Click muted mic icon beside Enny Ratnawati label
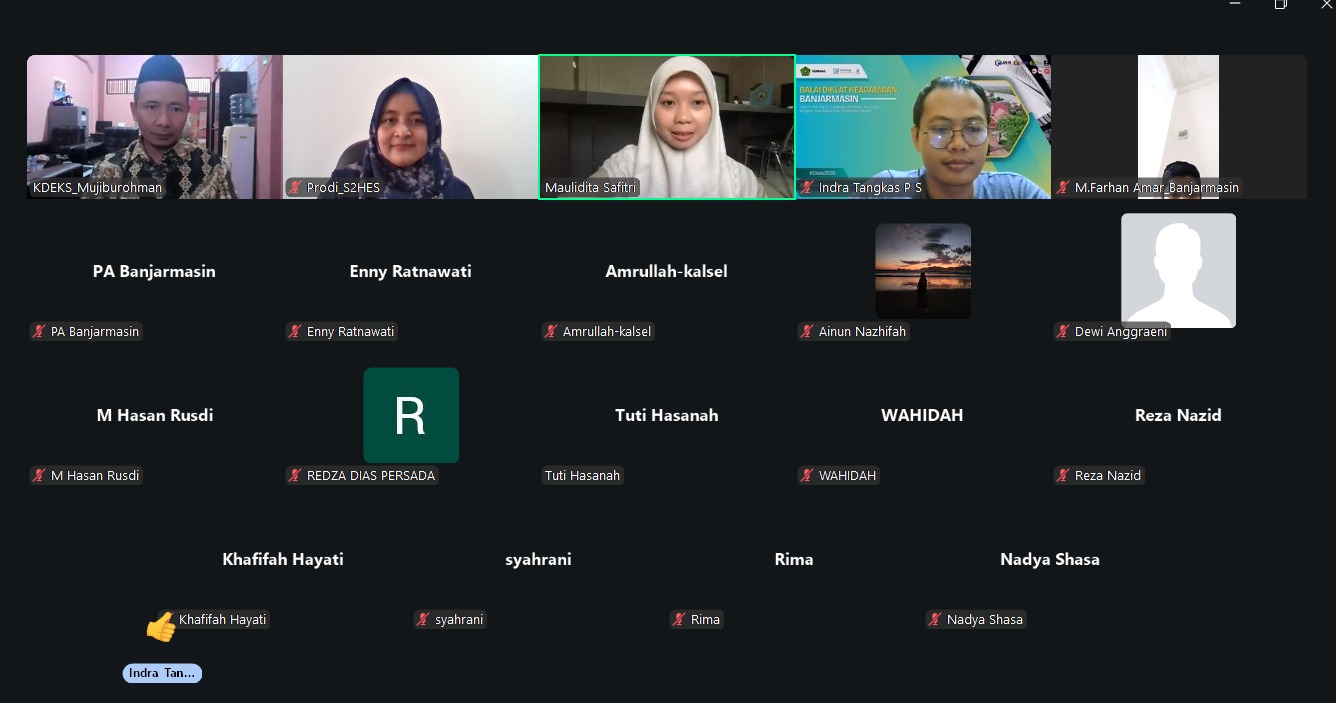This screenshot has width=1336, height=703. [295, 332]
